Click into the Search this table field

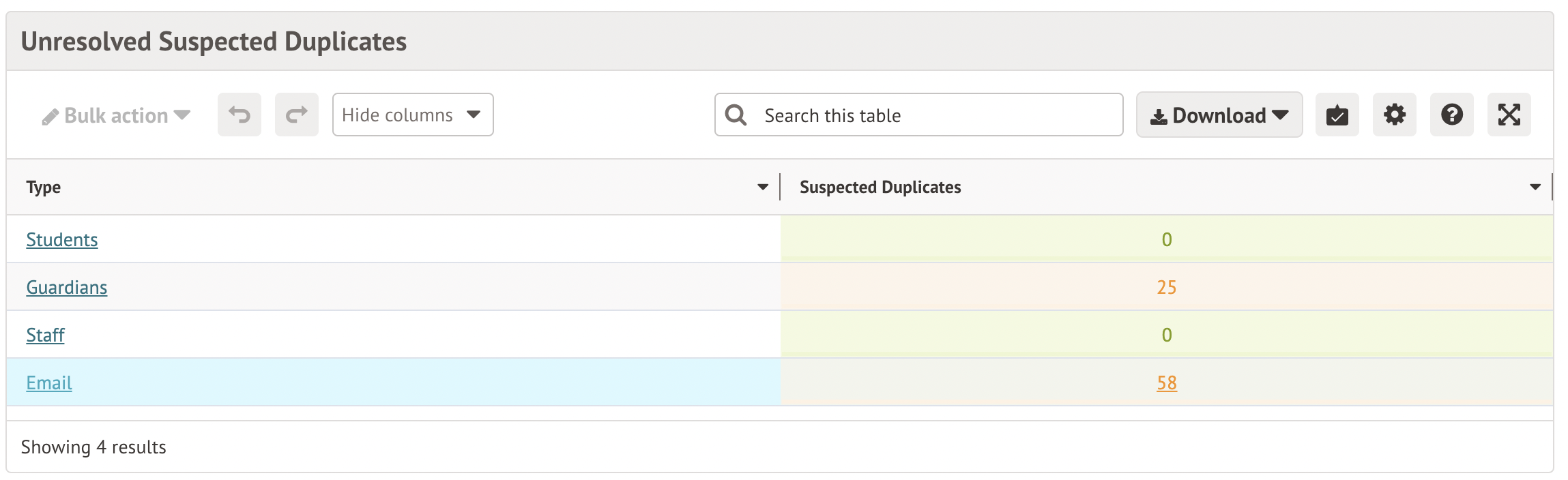point(935,115)
